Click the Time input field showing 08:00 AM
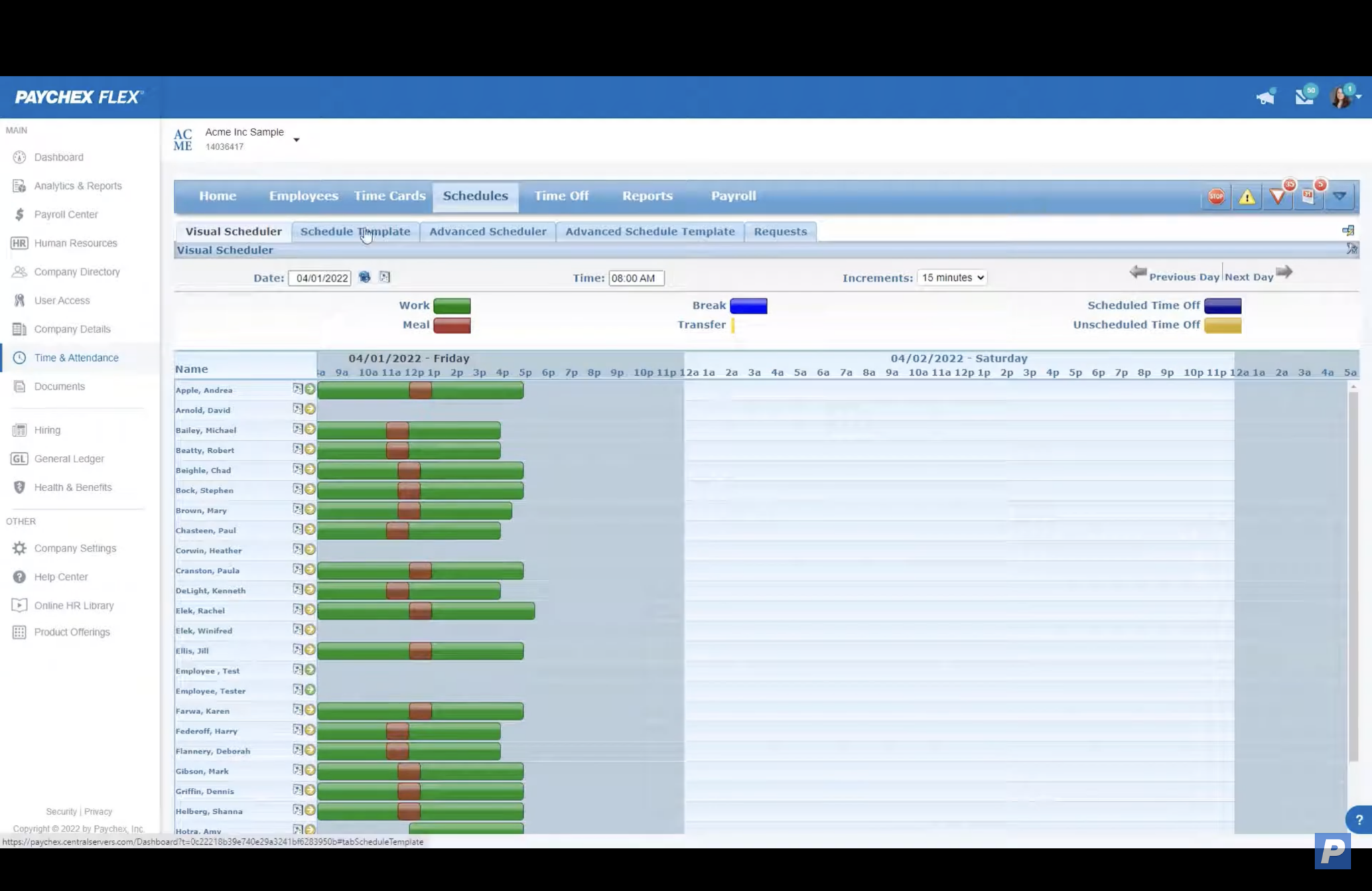Screen dimensions: 1372x891 (x=635, y=278)
